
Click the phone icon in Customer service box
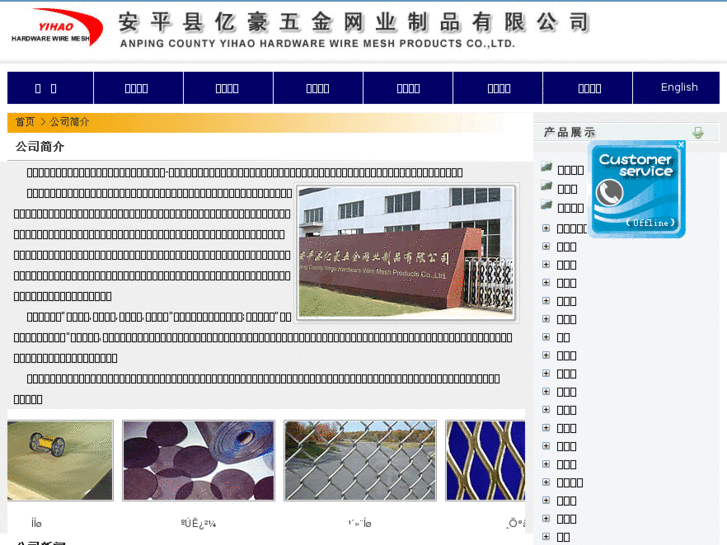coord(609,192)
